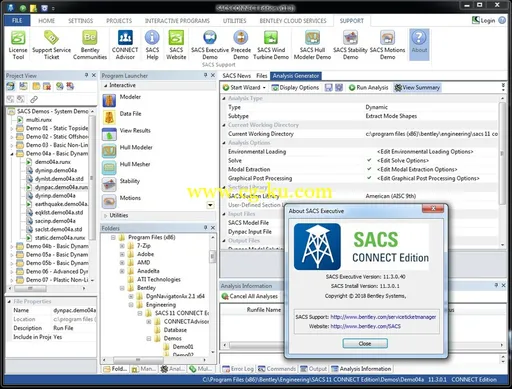Launch SACS Stability Demo
The image size is (512, 389).
[350, 45]
